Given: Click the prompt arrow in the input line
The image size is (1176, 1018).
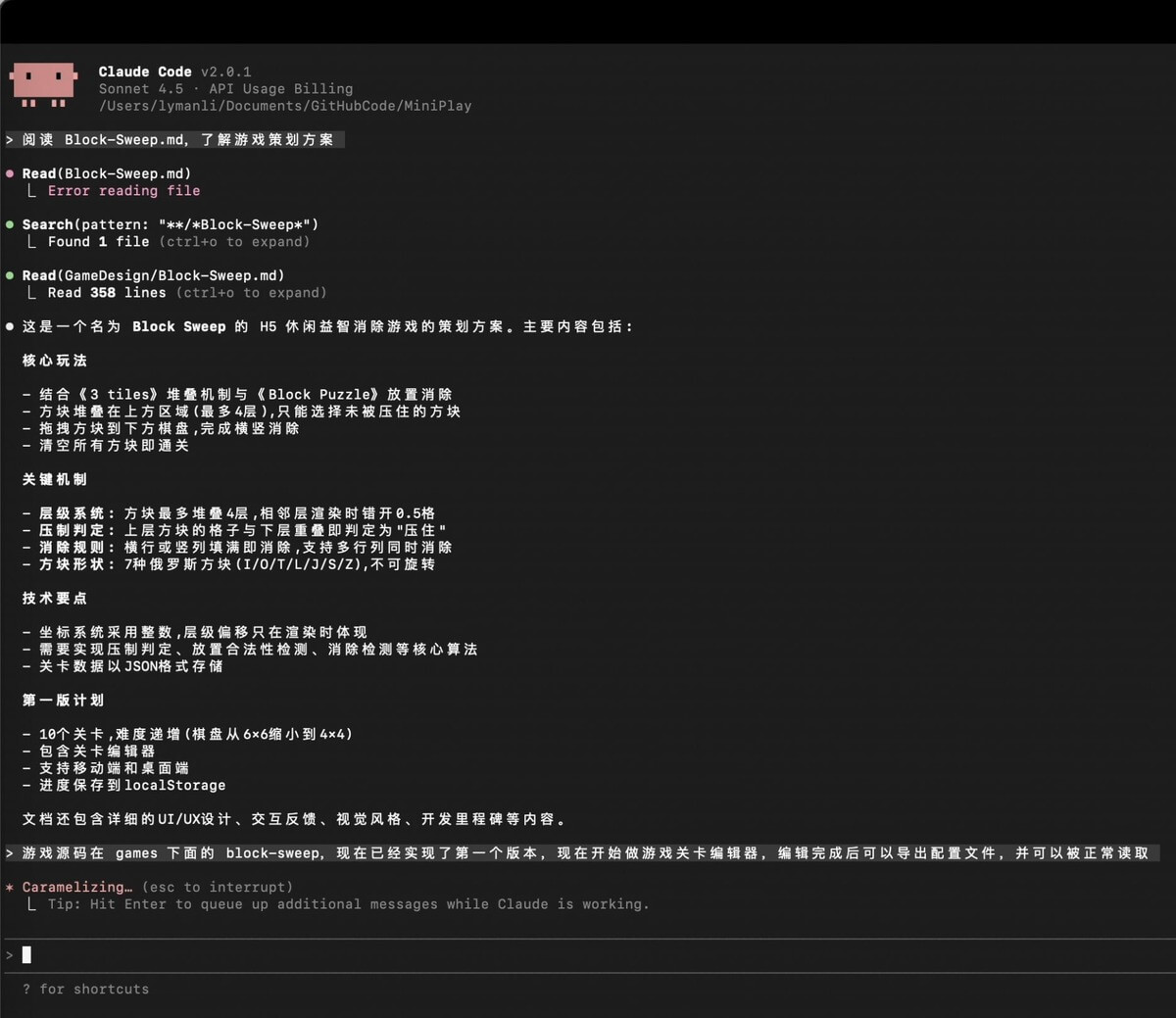Looking at the screenshot, I should point(10,954).
